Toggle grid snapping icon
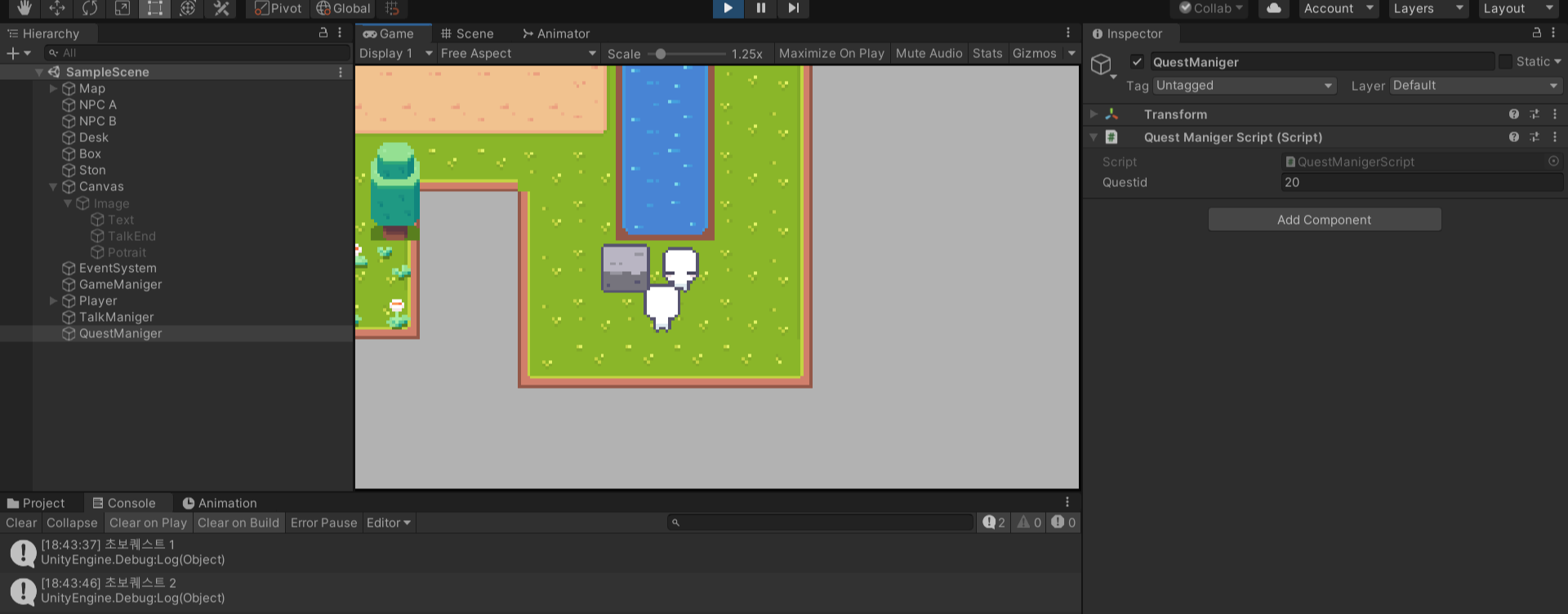 (392, 8)
